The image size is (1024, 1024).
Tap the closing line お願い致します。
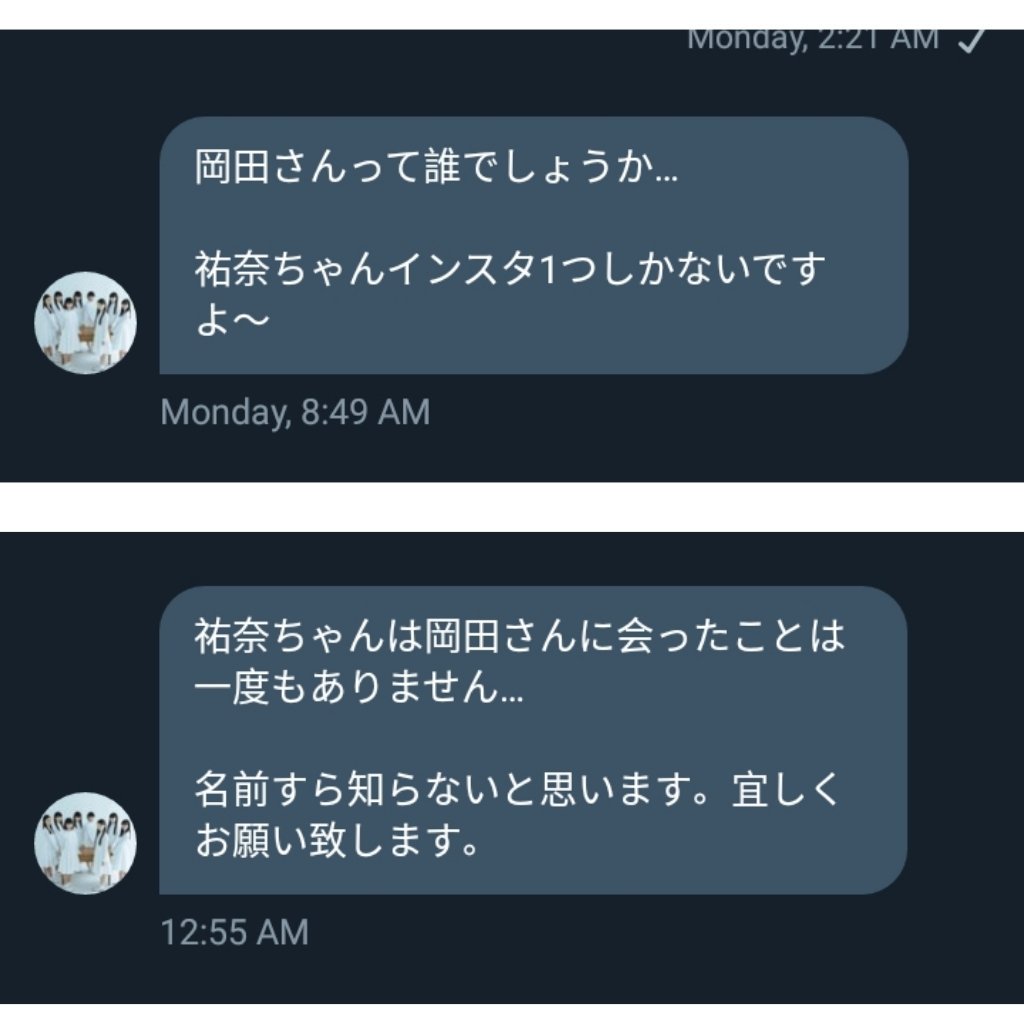(338, 840)
